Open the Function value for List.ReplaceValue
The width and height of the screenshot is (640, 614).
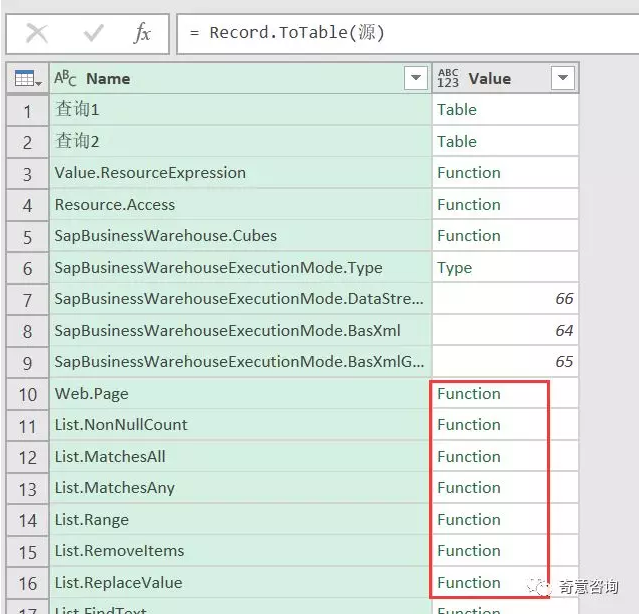click(x=469, y=583)
